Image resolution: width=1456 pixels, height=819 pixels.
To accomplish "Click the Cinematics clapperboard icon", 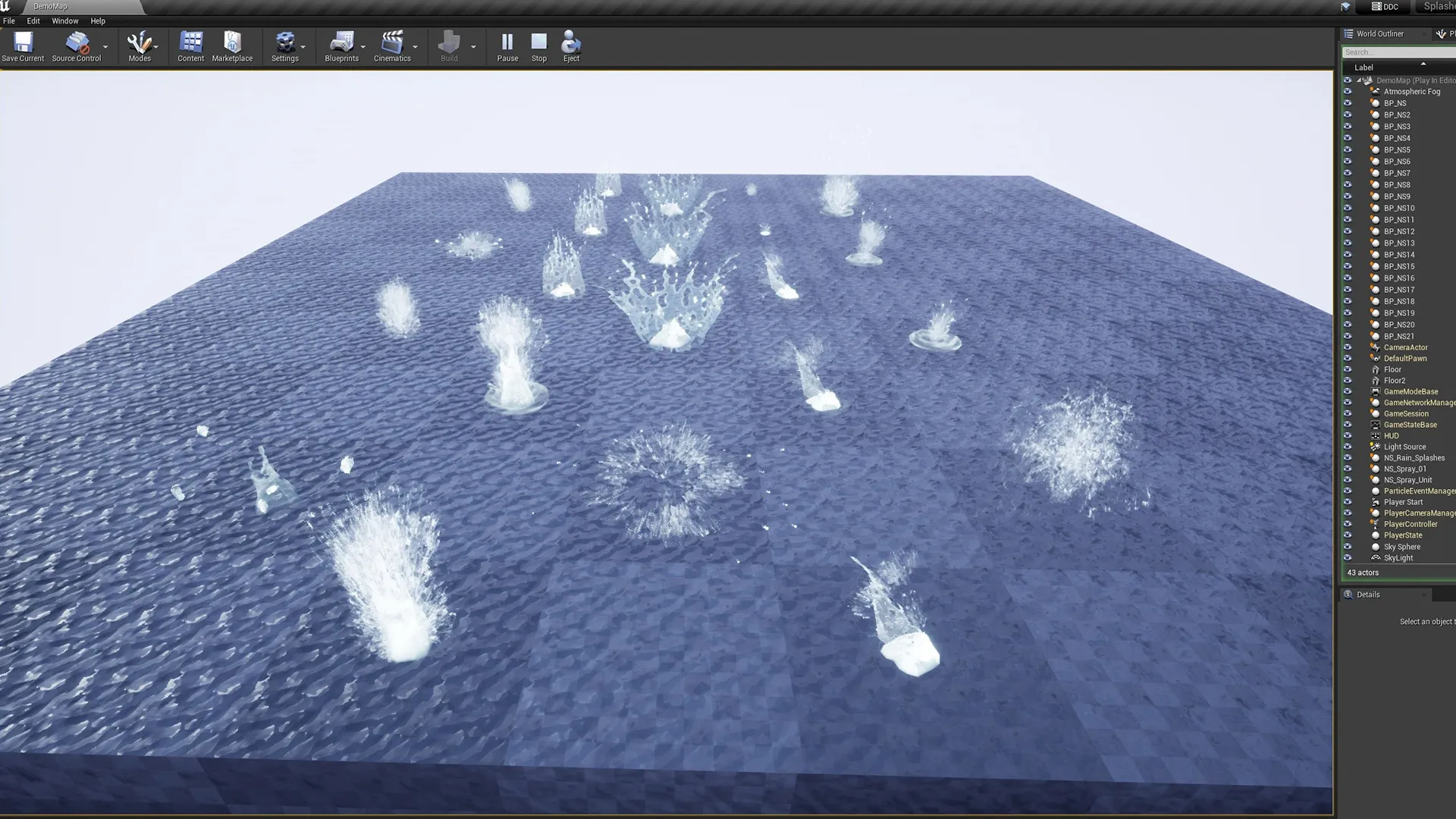I will coord(392,42).
